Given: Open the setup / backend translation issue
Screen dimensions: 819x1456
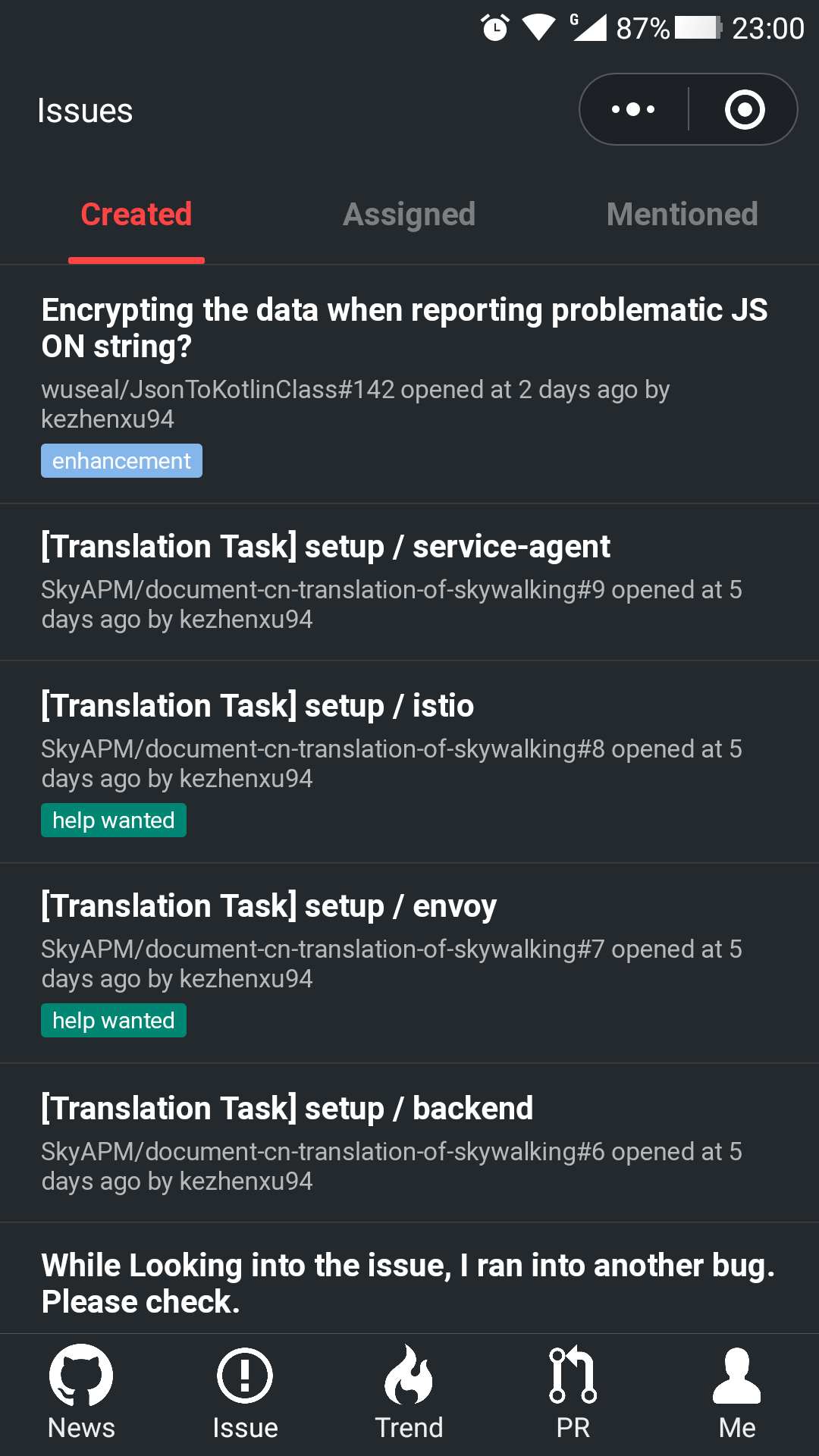Looking at the screenshot, I should pos(287,1109).
